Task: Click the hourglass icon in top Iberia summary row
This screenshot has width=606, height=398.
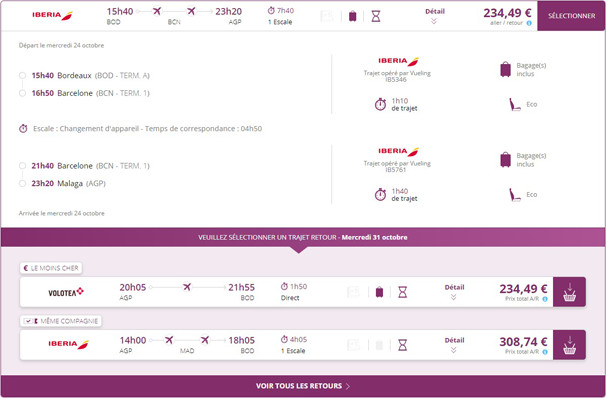Action: [376, 16]
